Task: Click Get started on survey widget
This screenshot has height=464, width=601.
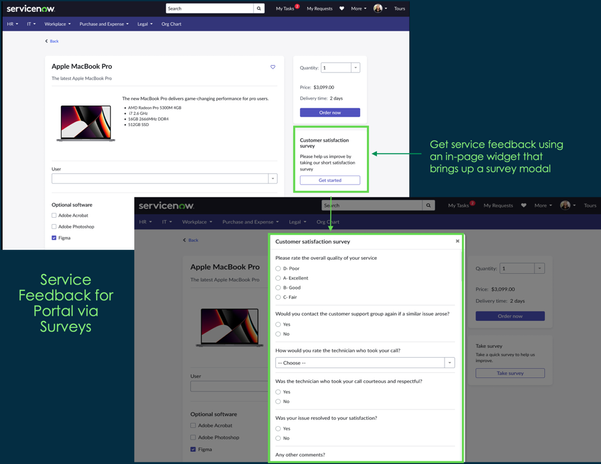Action: (330, 180)
